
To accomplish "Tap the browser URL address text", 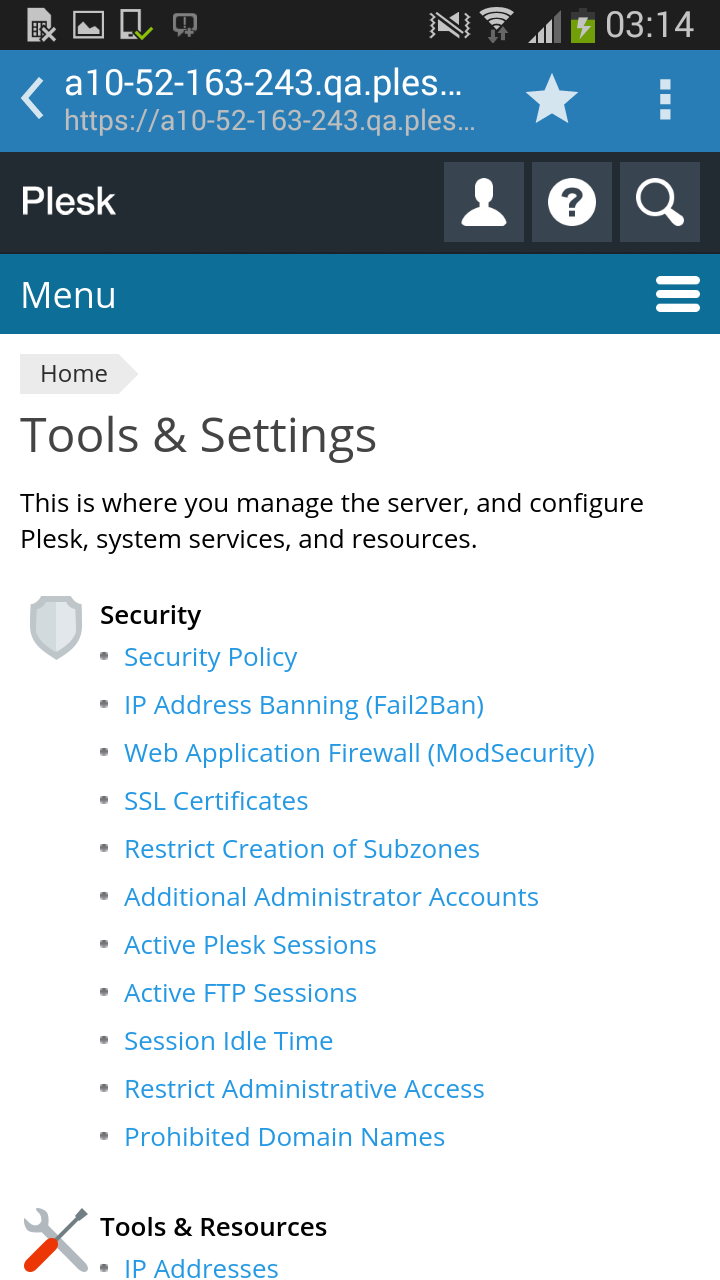I will [270, 122].
